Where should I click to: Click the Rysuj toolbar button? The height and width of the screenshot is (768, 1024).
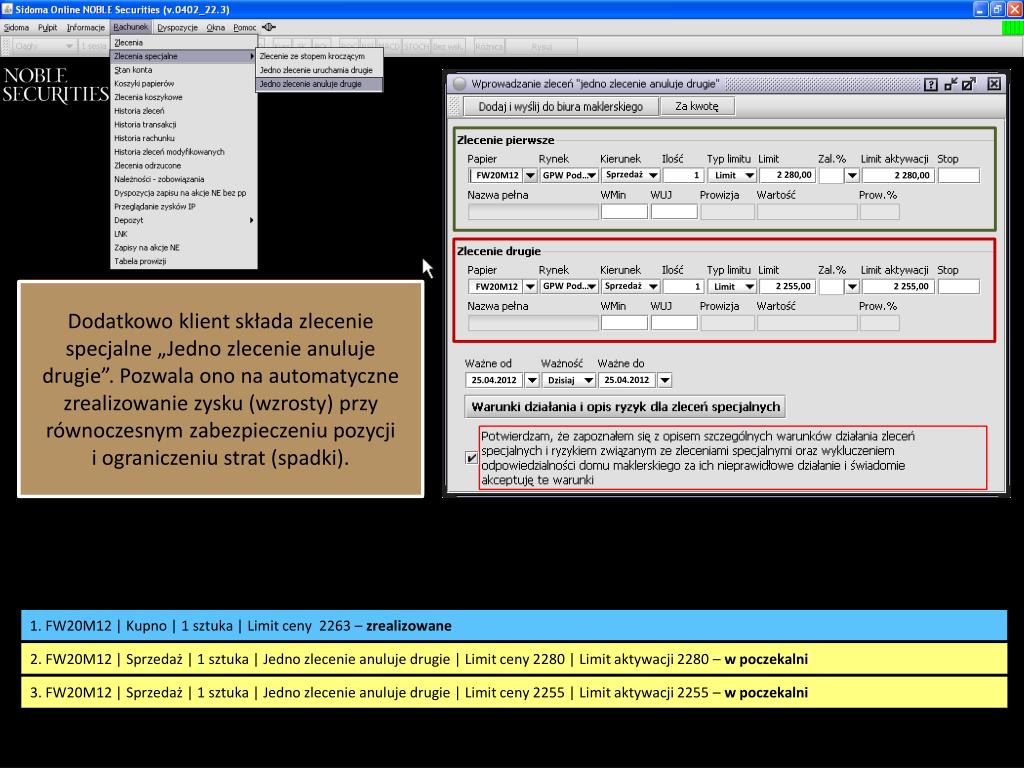click(541, 46)
